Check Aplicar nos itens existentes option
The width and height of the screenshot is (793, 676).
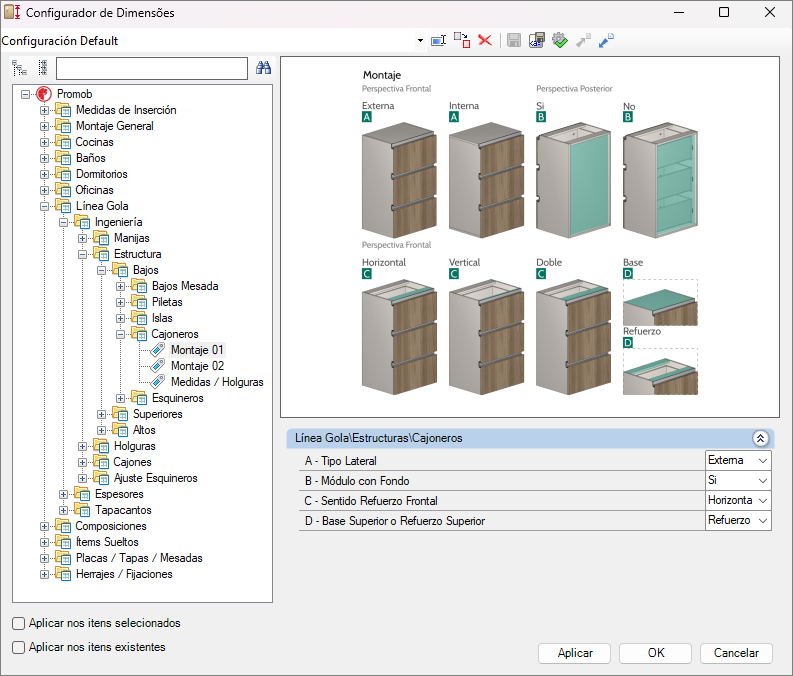click(19, 647)
